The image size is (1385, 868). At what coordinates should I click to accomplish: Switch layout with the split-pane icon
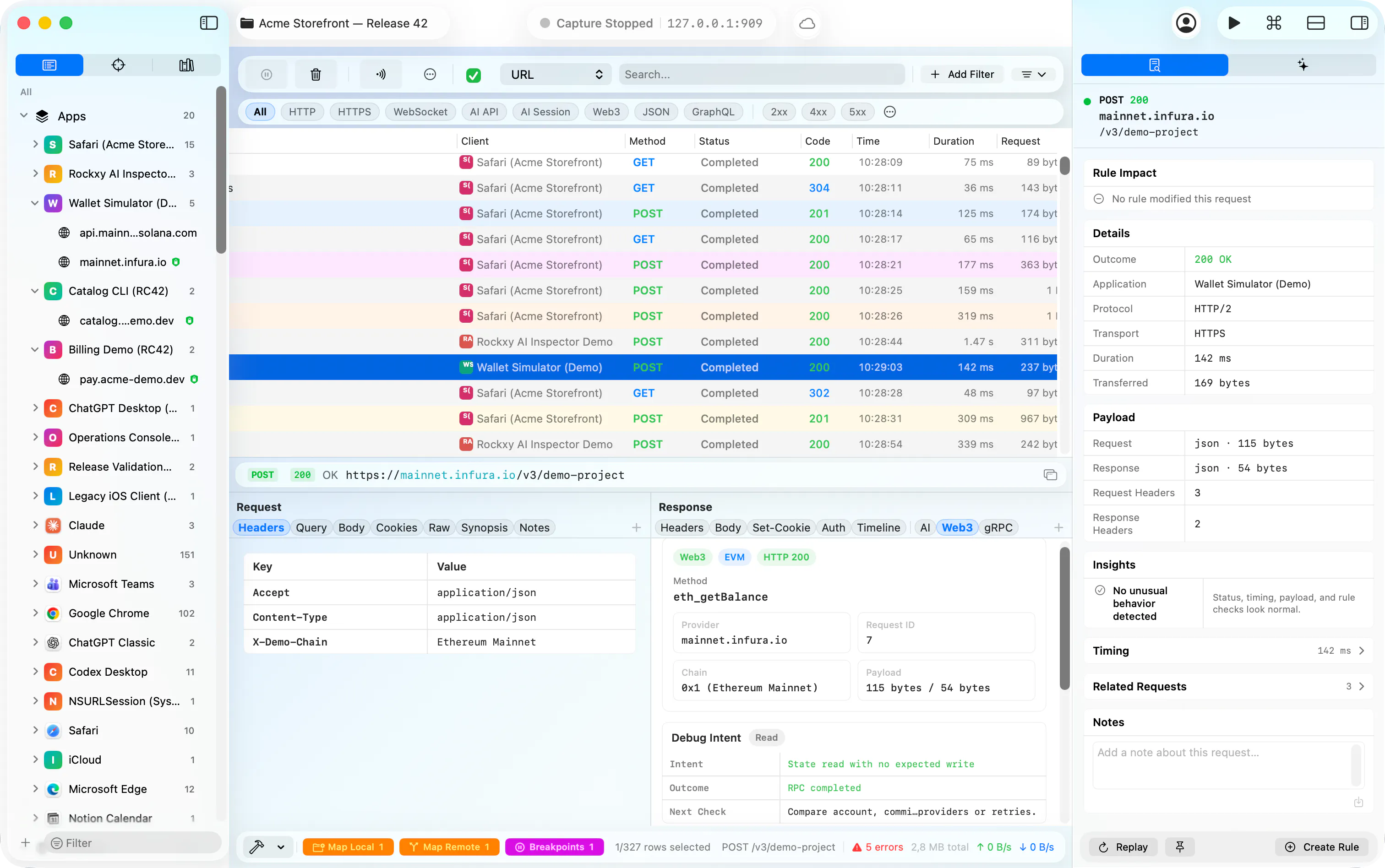(1315, 23)
